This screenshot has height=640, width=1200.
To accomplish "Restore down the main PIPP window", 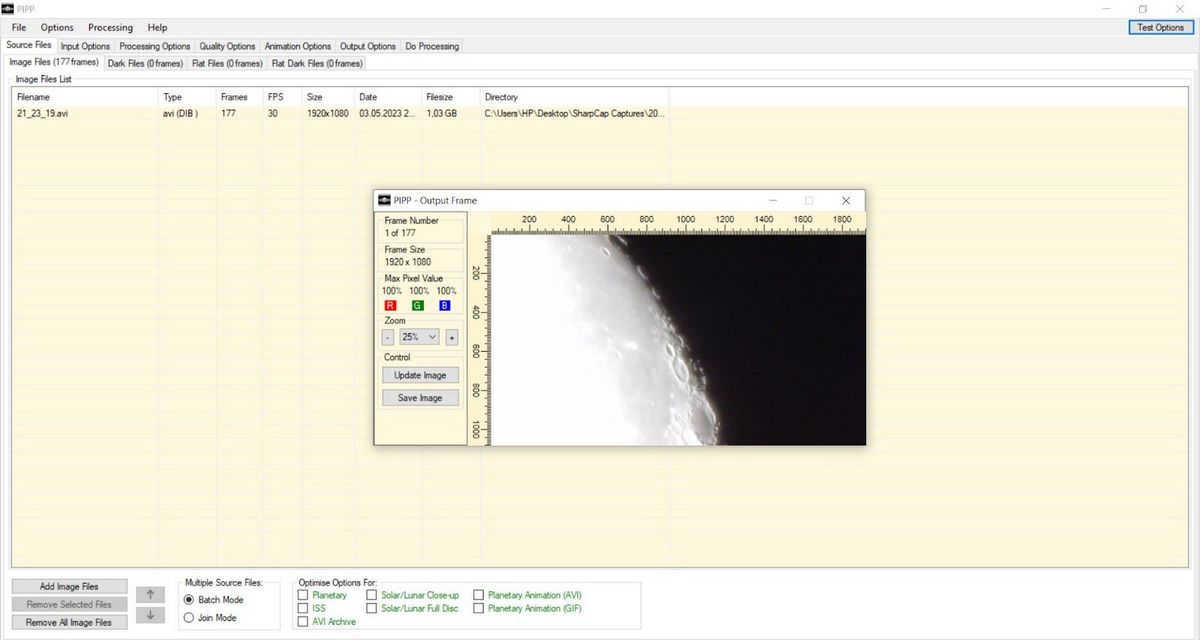I will coord(1143,8).
